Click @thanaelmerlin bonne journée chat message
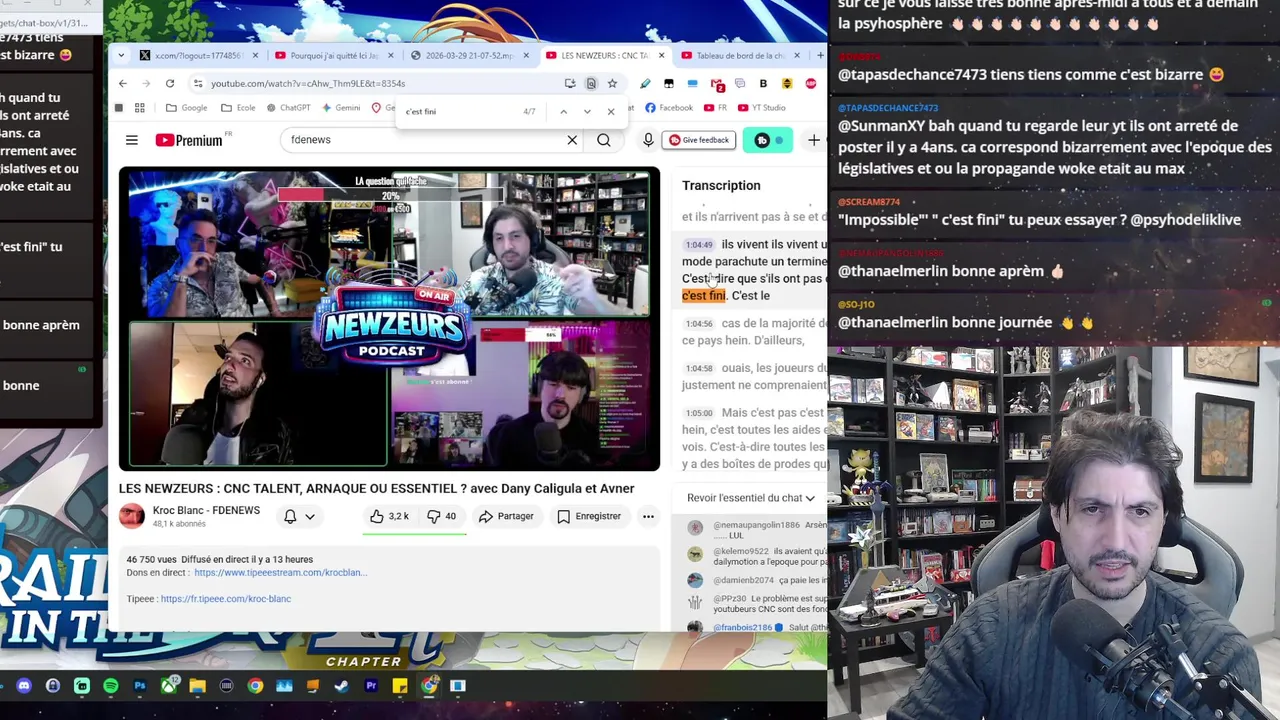The height and width of the screenshot is (720, 1280). pos(967,322)
